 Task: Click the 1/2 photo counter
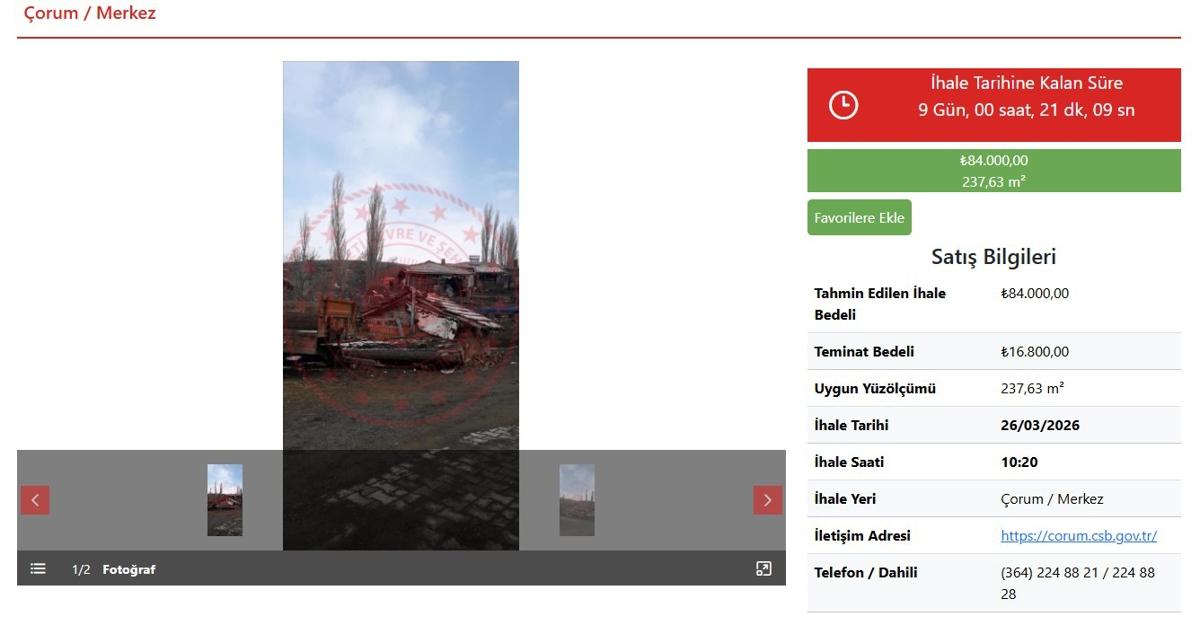point(81,570)
